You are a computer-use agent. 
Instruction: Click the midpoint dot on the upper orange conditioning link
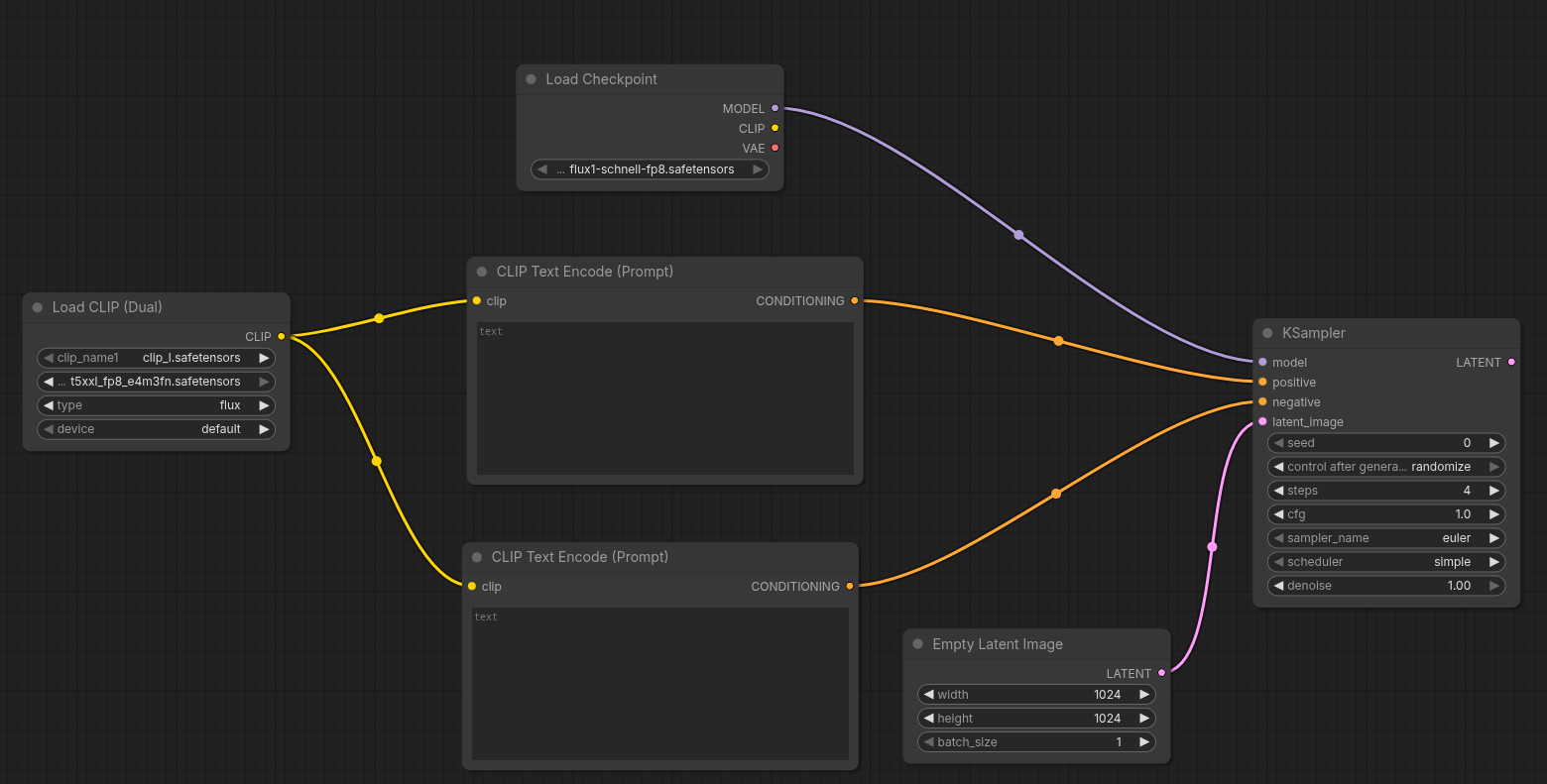(x=1058, y=341)
